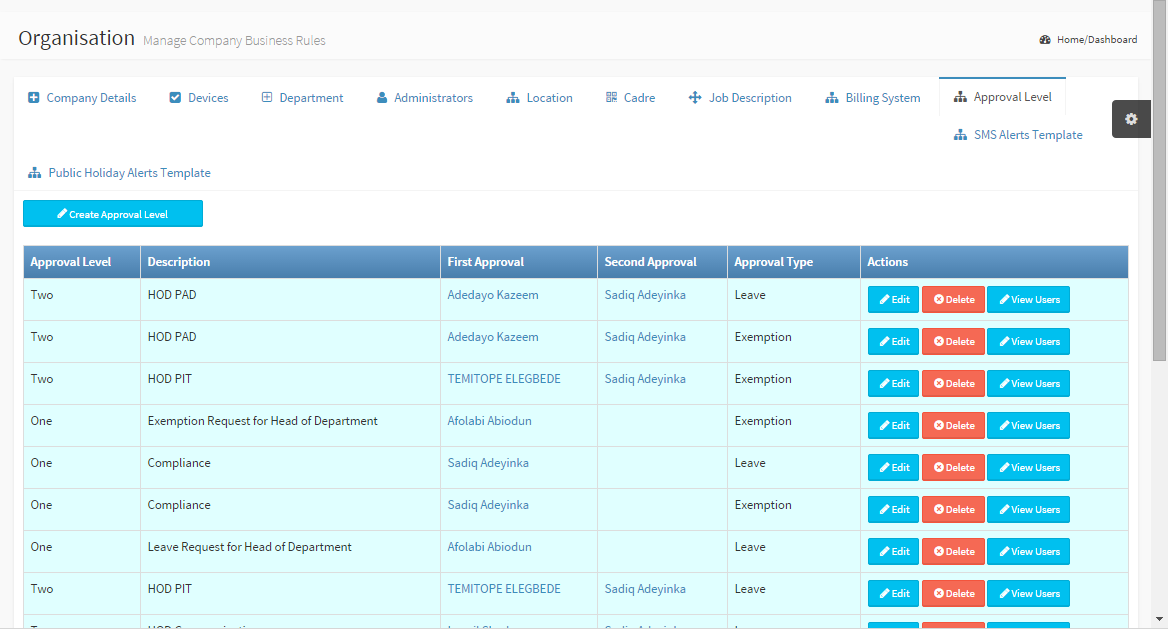1168x629 pixels.
Task: Open the Location tab
Action: point(539,98)
